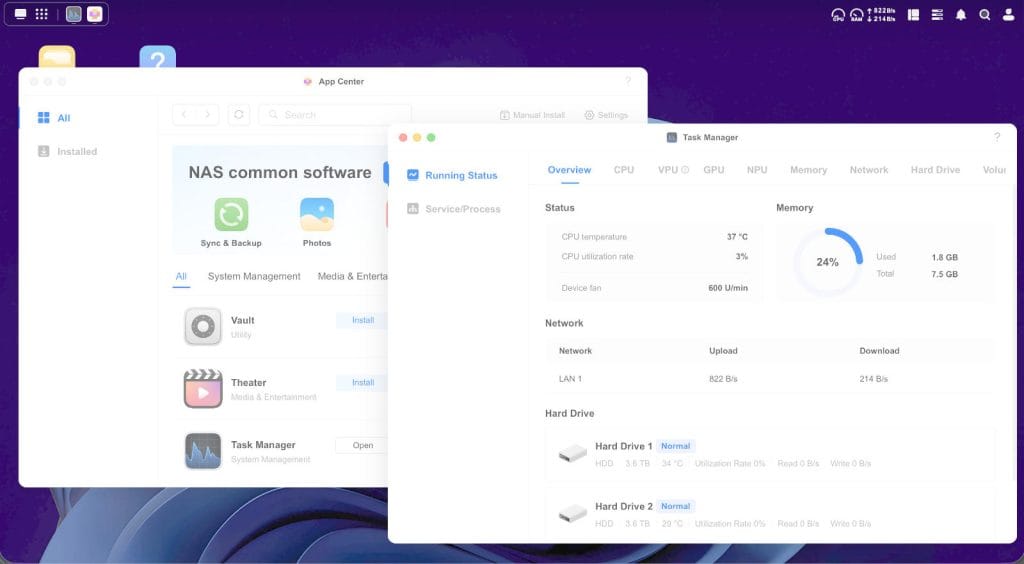This screenshot has height=564, width=1024.
Task: Open the Hard Drive tab
Action: 935,170
